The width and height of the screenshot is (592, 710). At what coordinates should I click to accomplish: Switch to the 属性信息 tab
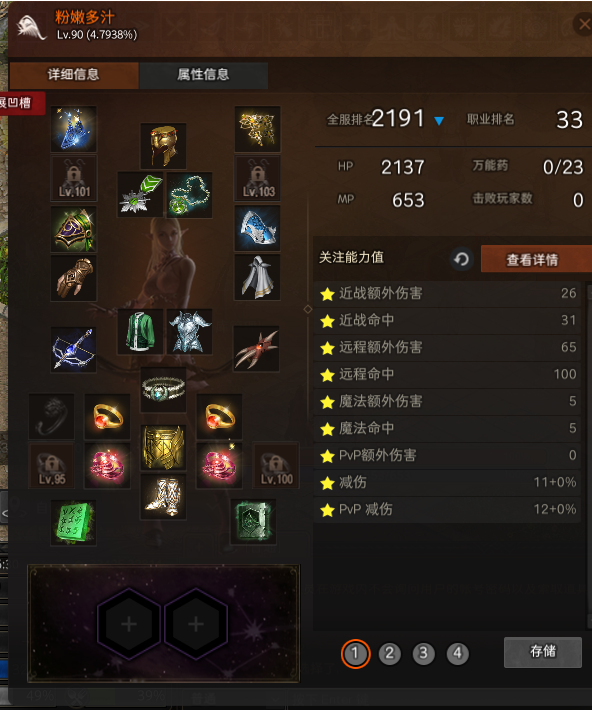click(x=203, y=75)
